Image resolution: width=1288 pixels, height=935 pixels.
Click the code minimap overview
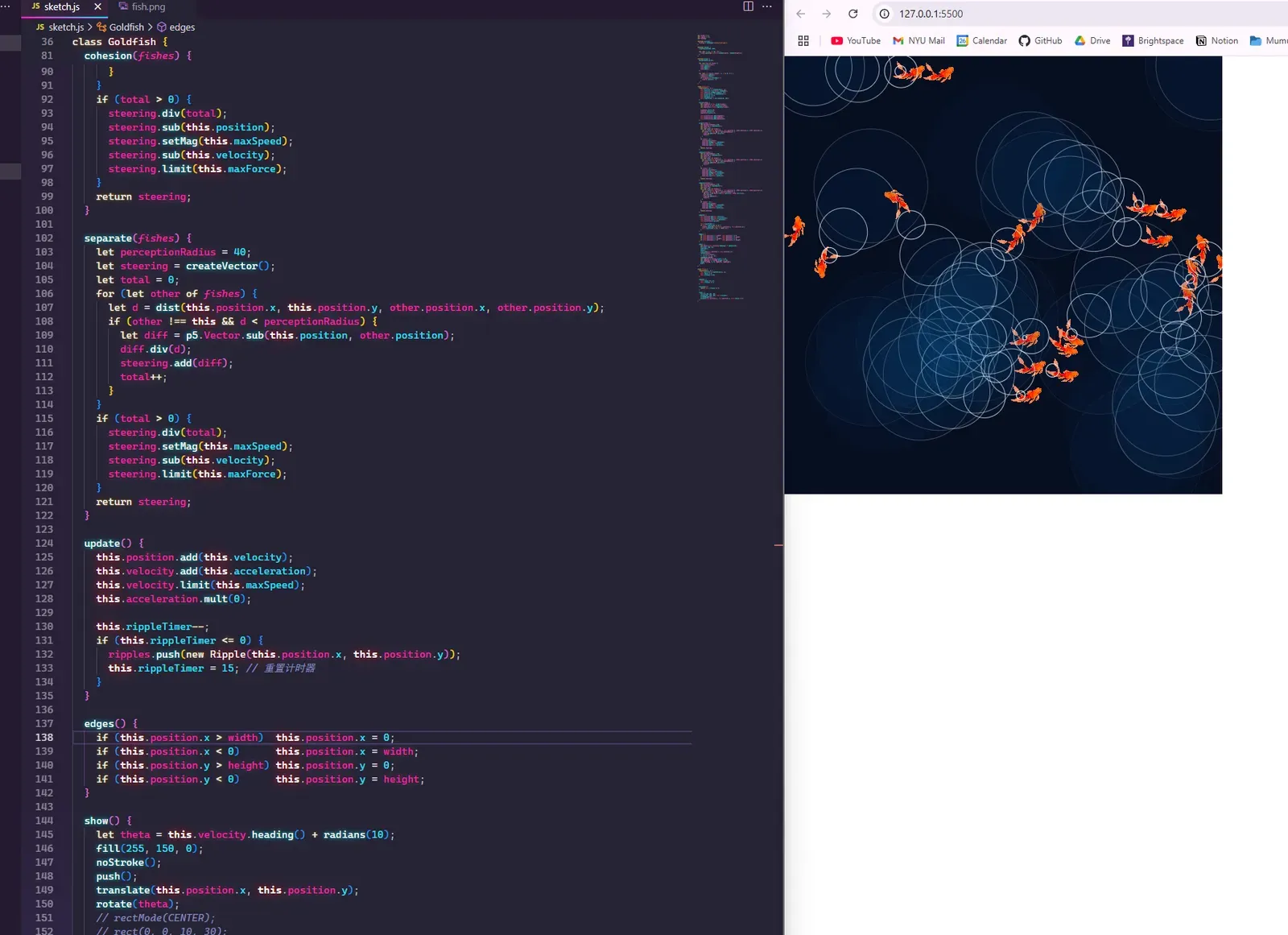(730, 167)
